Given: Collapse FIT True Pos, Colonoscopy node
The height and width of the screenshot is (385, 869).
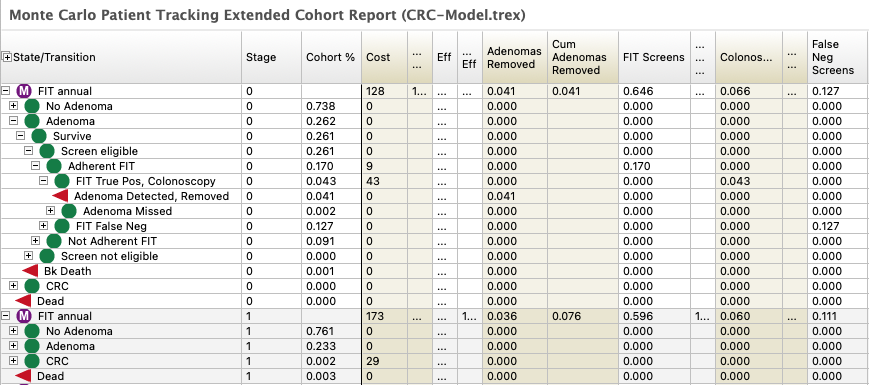Looking at the screenshot, I should tap(43, 181).
